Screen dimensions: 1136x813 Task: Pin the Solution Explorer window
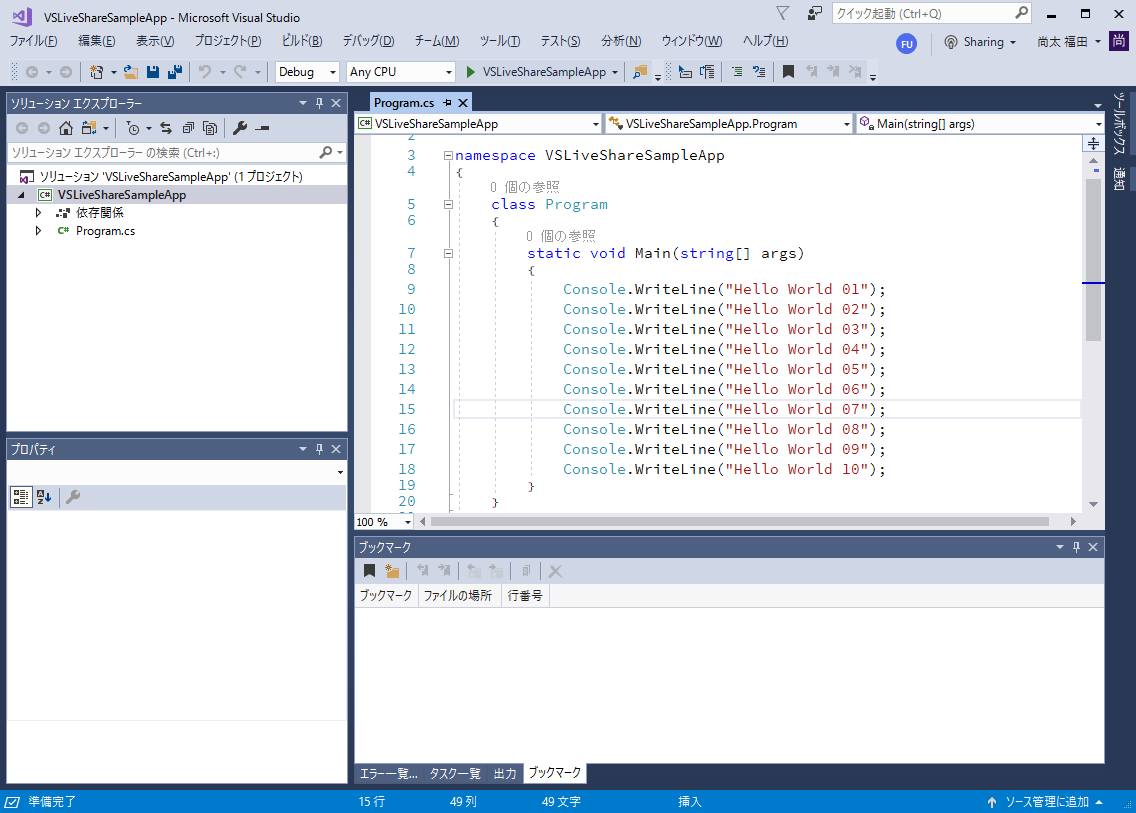pos(319,102)
